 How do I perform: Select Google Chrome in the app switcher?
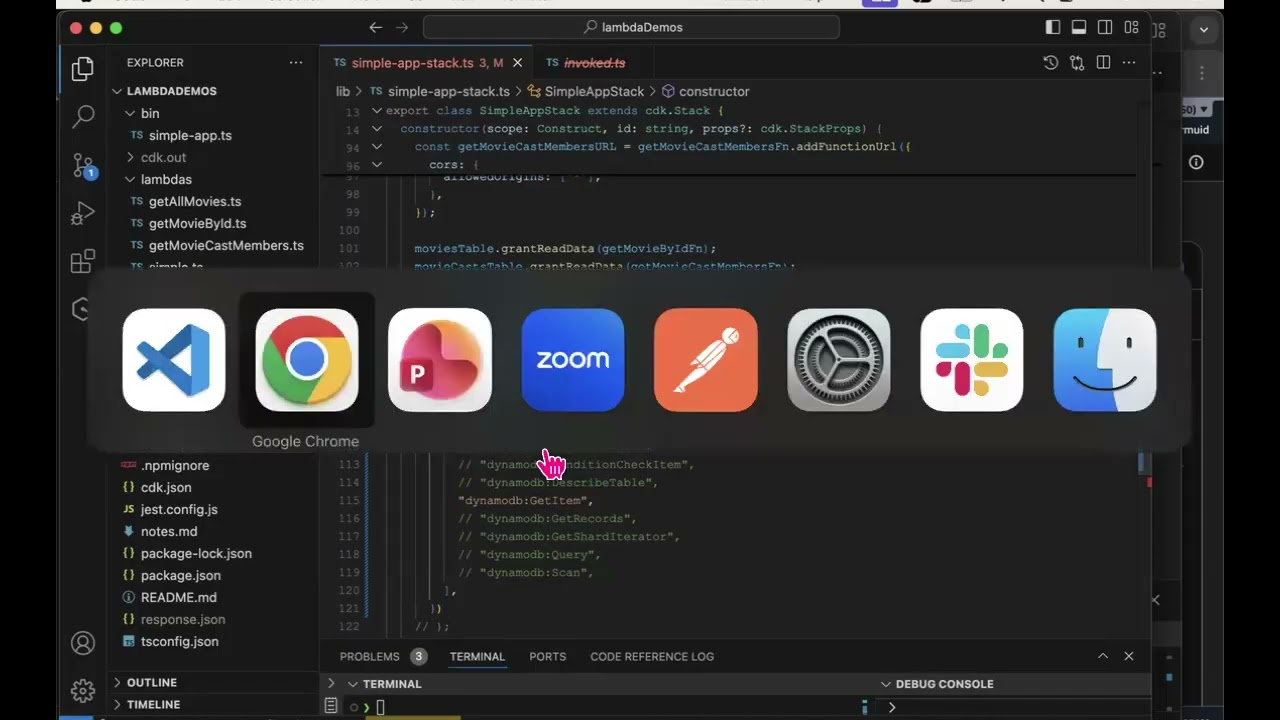point(307,360)
